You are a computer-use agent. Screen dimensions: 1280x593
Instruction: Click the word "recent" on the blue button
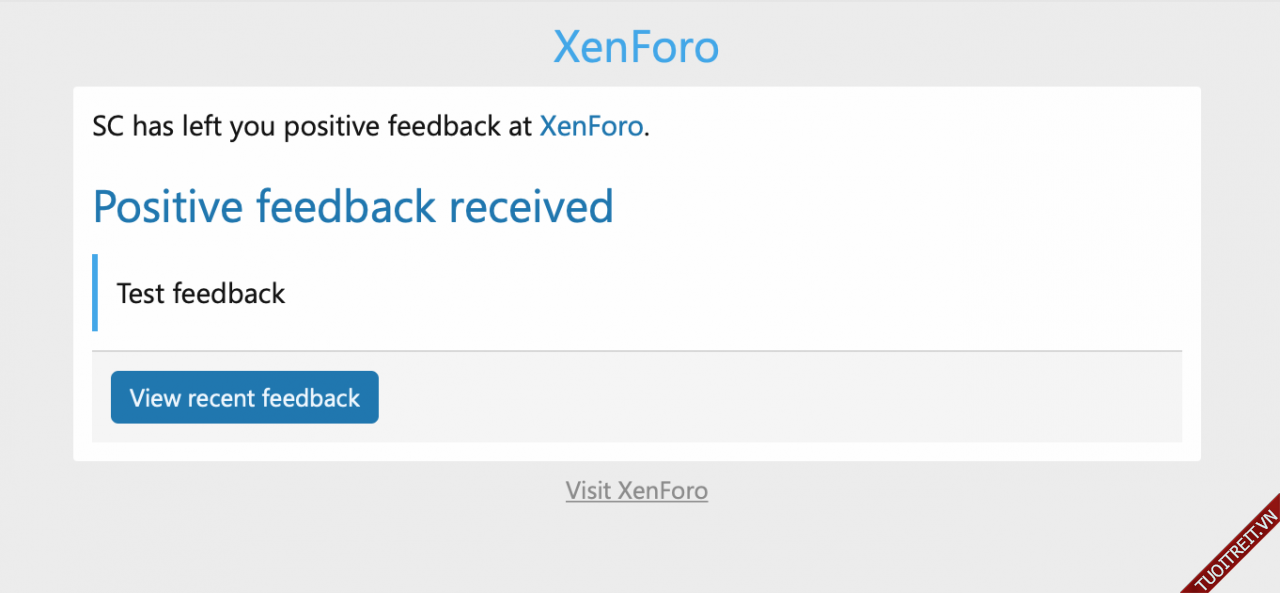click(221, 398)
